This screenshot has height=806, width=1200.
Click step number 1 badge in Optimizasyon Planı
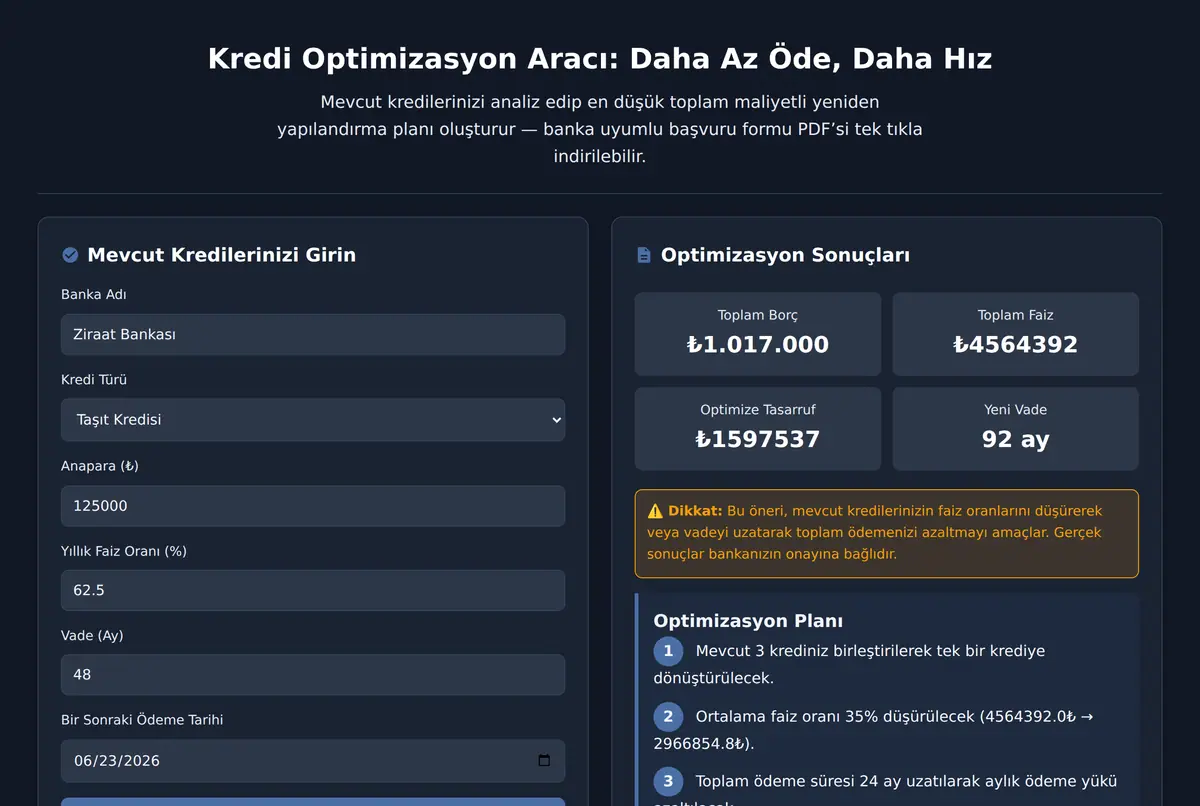click(668, 651)
